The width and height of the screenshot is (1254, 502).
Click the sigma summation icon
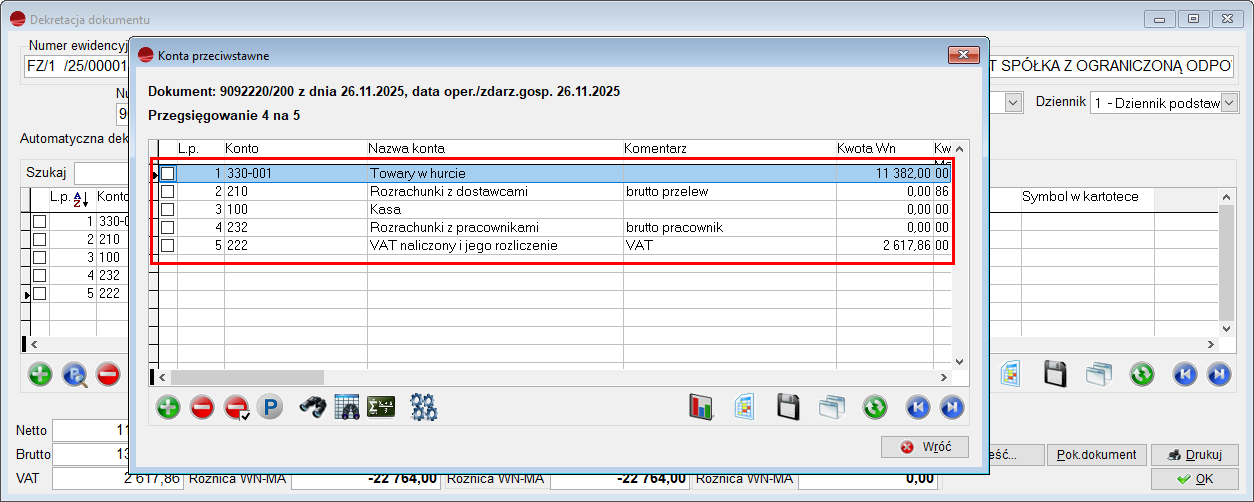380,407
